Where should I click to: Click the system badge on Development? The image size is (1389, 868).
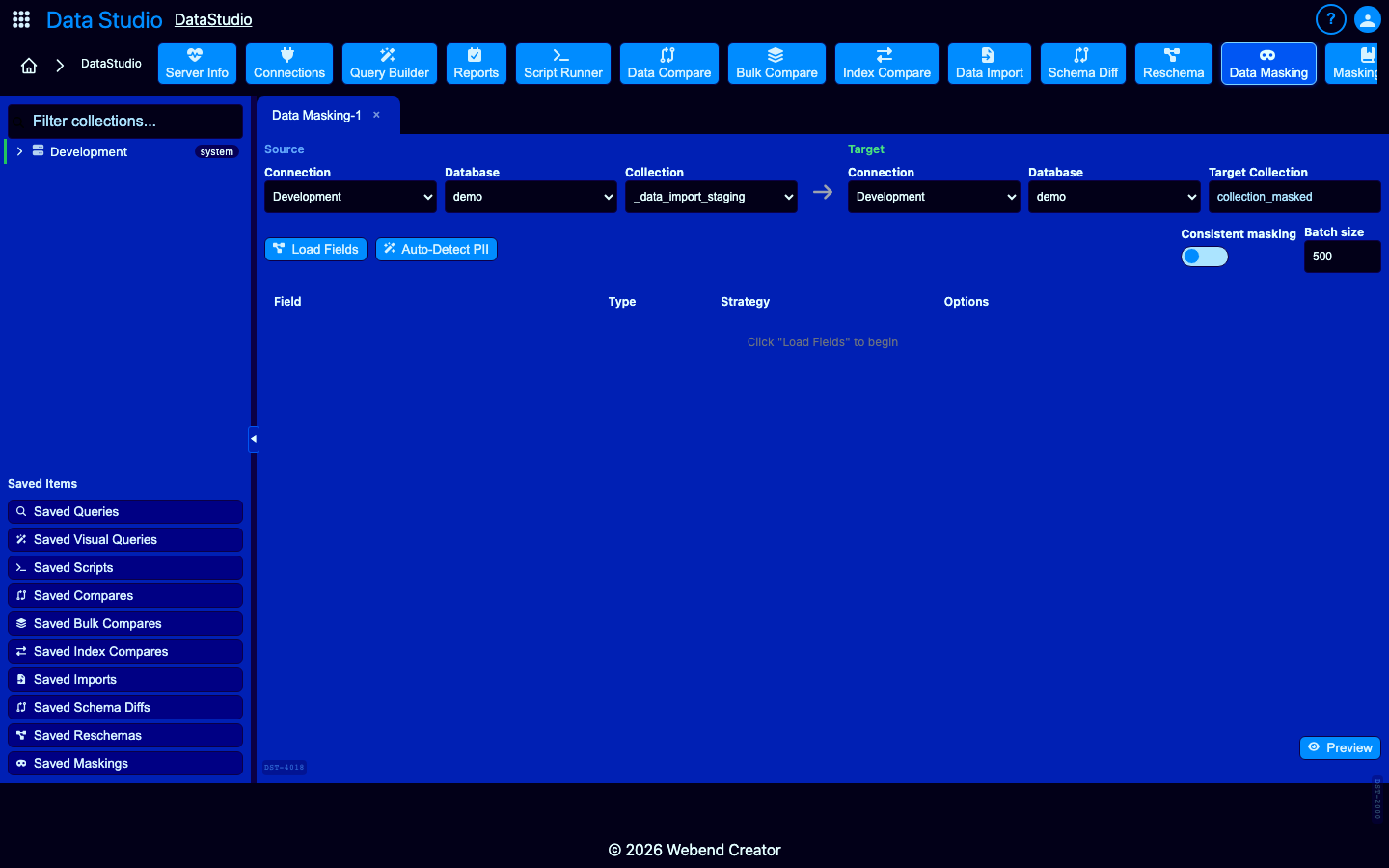(x=217, y=151)
